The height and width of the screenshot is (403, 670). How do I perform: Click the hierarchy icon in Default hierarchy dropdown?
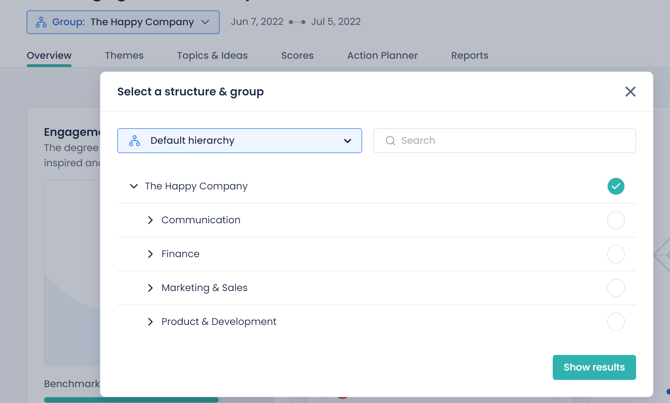click(x=135, y=141)
